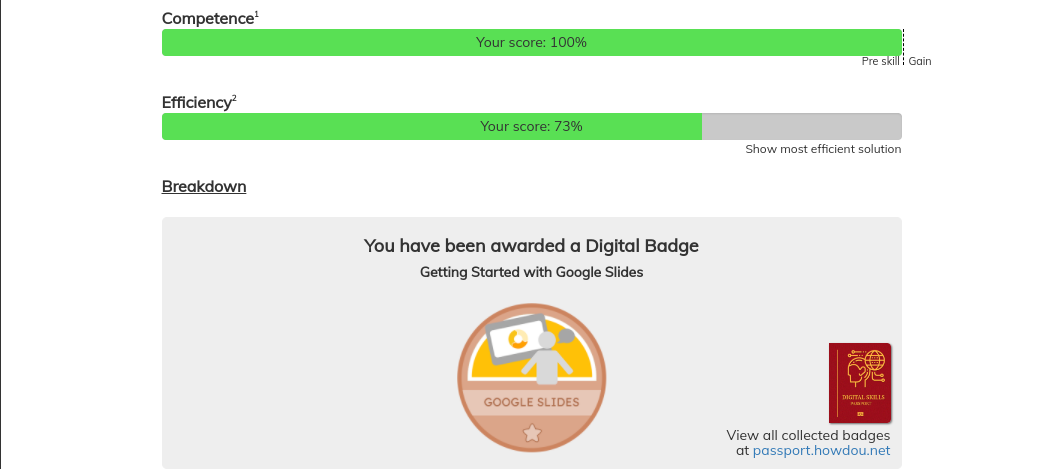1056x469 pixels.
Task: Click the green Competence score bar
Action: tap(531, 42)
